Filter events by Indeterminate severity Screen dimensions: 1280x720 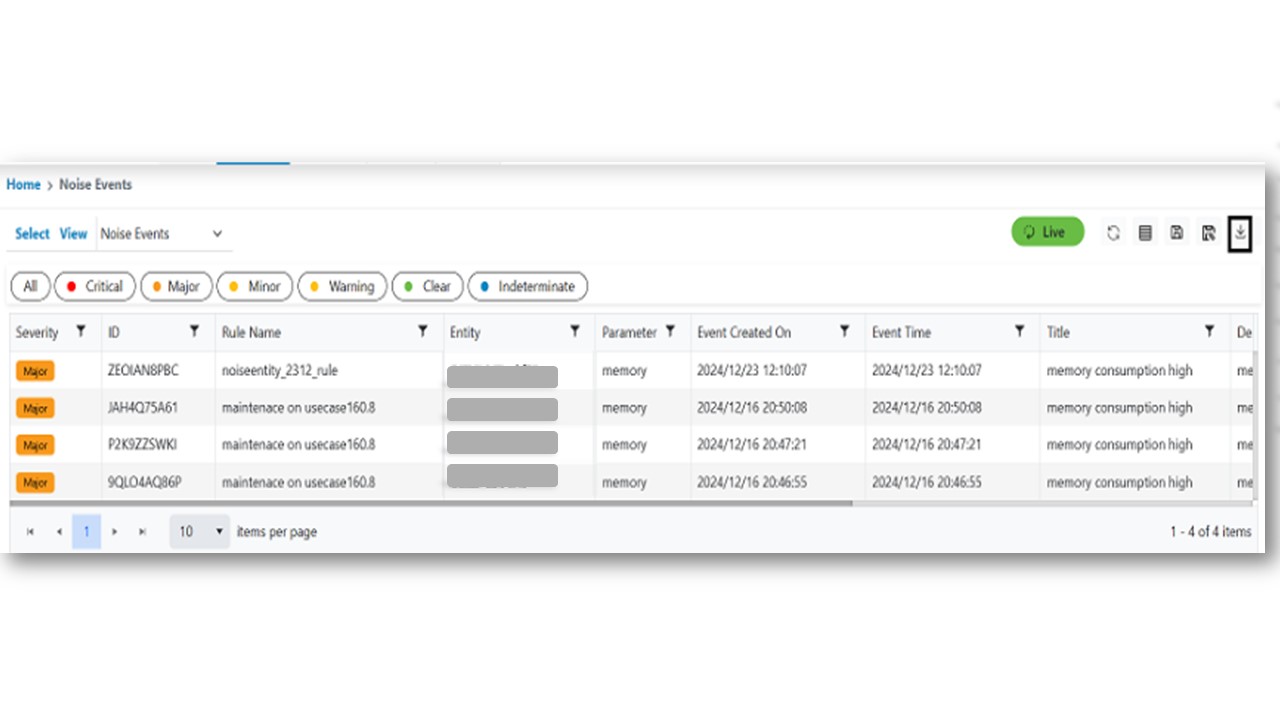(x=528, y=286)
